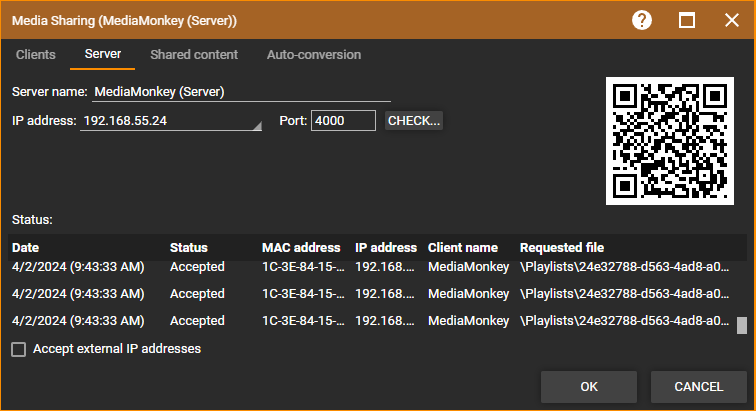Click the Requested file column header
Screen dimensions: 756x411
point(561,247)
